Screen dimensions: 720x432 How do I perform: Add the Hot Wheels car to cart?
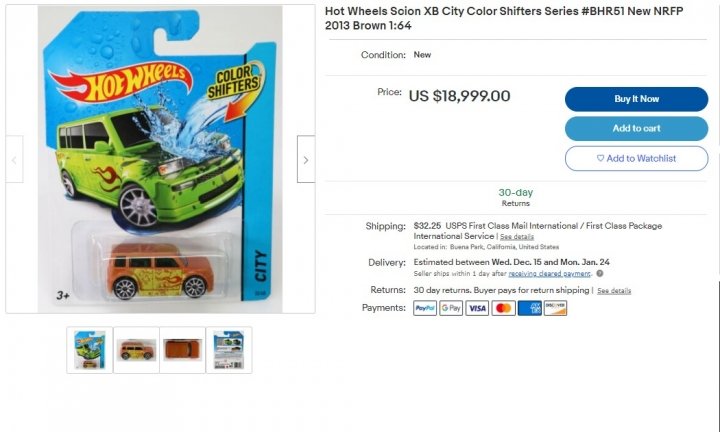tap(636, 129)
